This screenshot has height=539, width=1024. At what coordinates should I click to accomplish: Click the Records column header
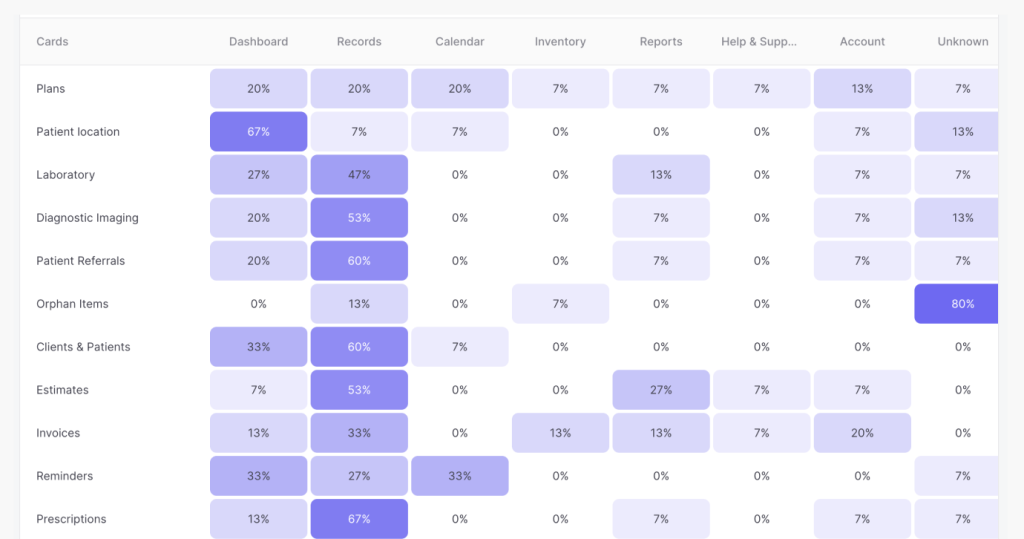(x=359, y=42)
